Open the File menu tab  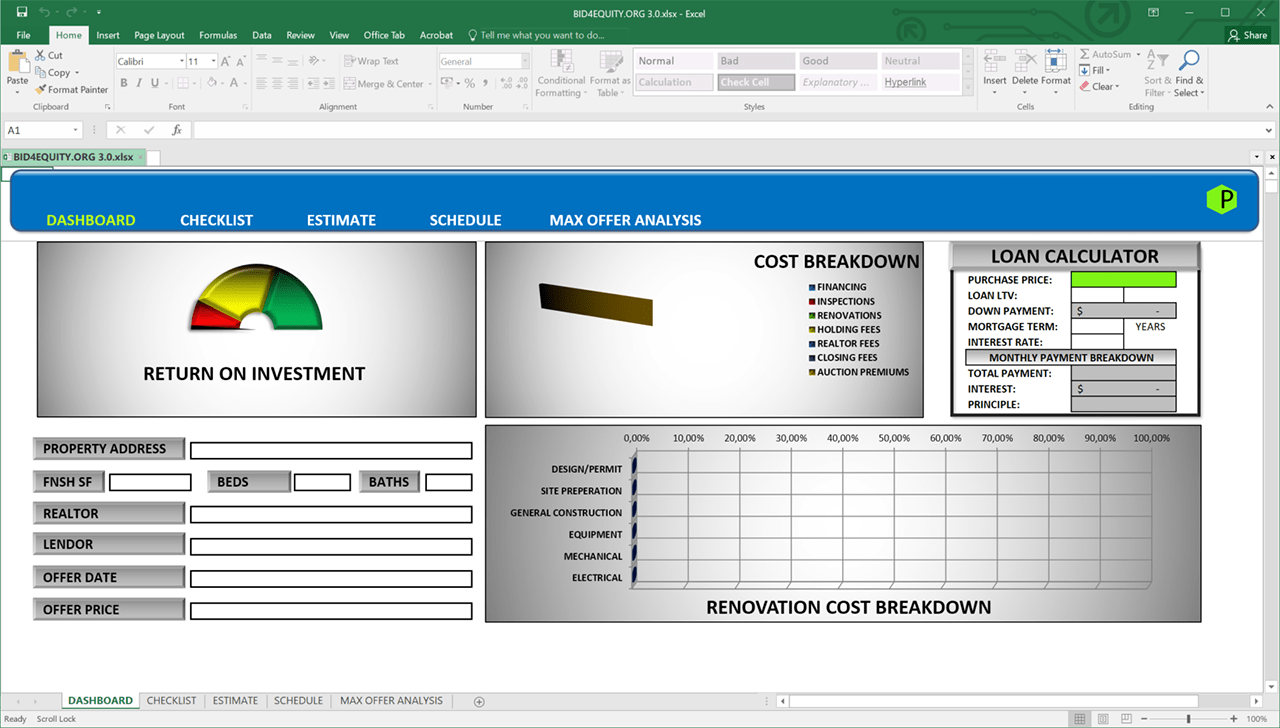point(24,35)
